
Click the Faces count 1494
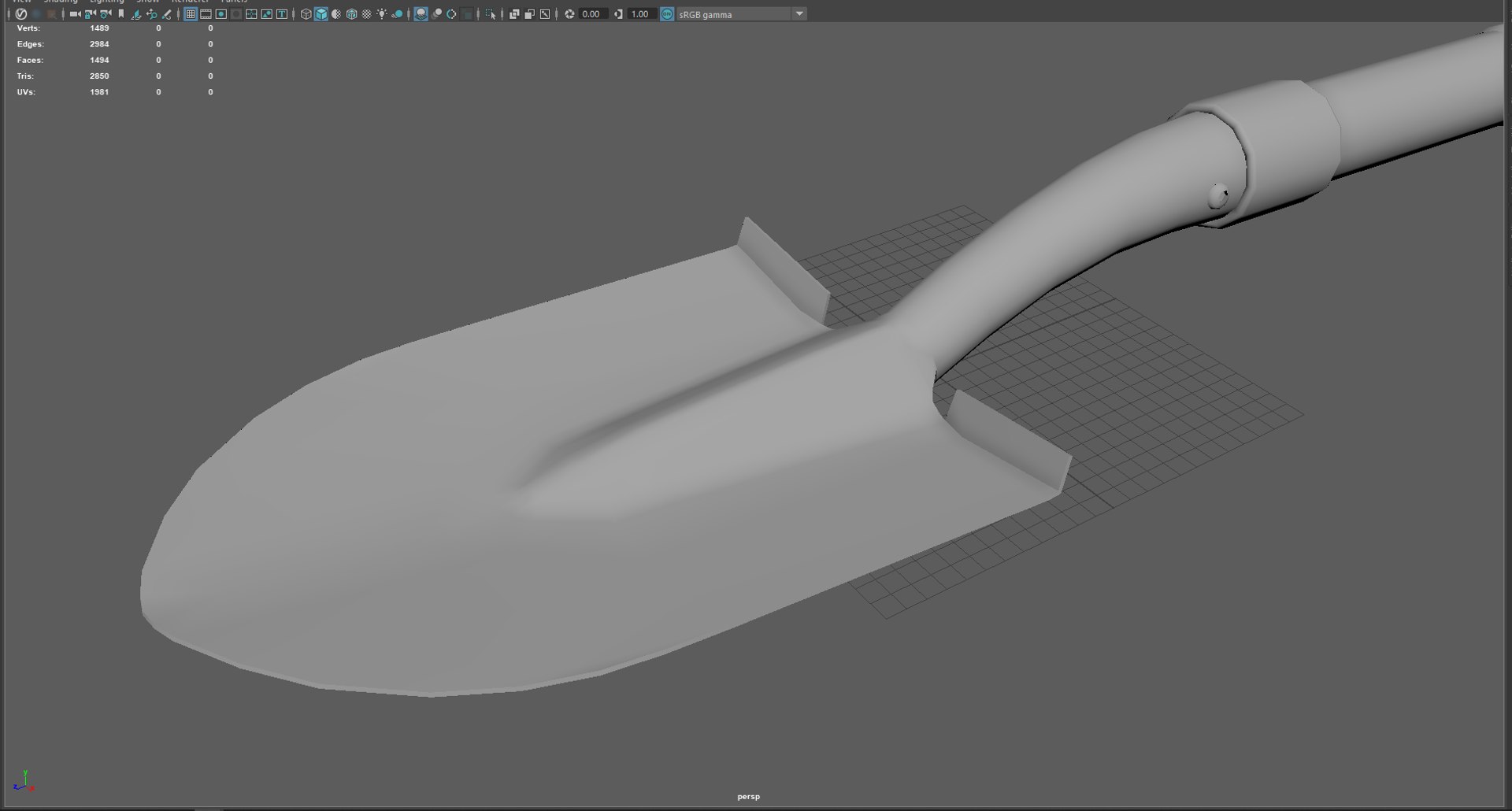(x=99, y=60)
